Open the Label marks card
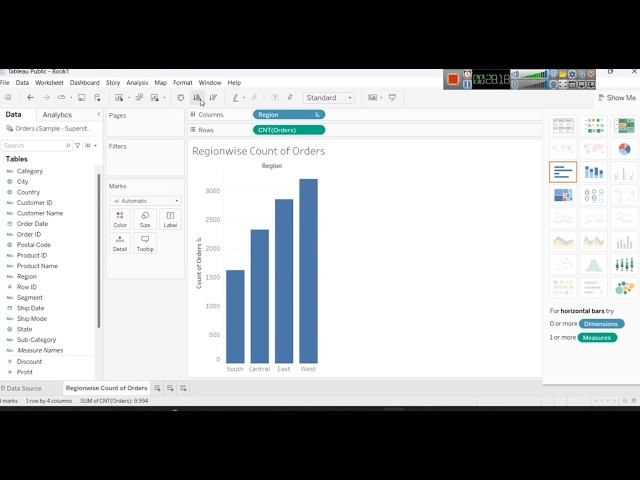This screenshot has width=640, height=480. coord(170,219)
